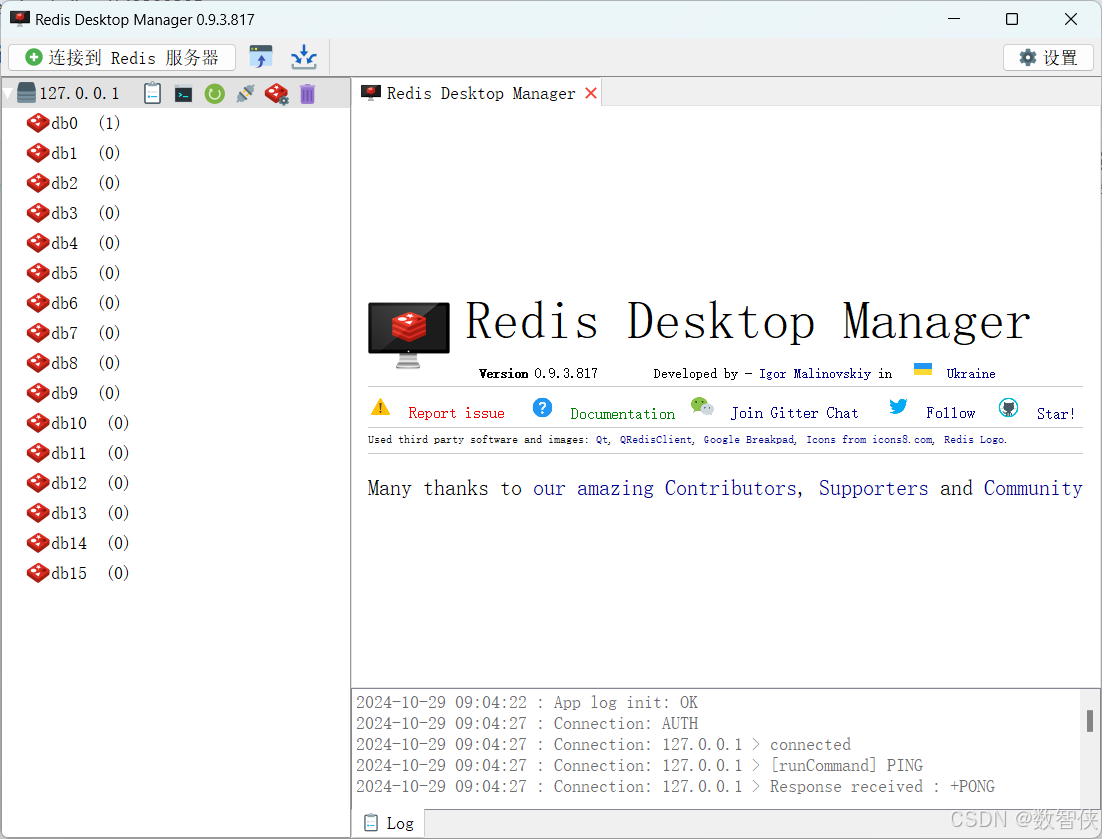Disconnect the server using the plug icon
1102x839 pixels.
246,93
